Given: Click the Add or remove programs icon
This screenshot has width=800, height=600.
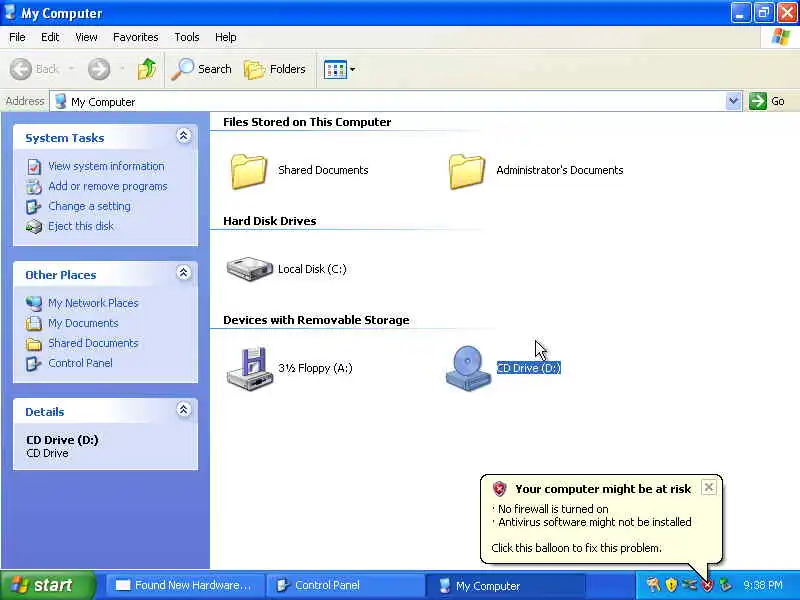Looking at the screenshot, I should [x=34, y=186].
